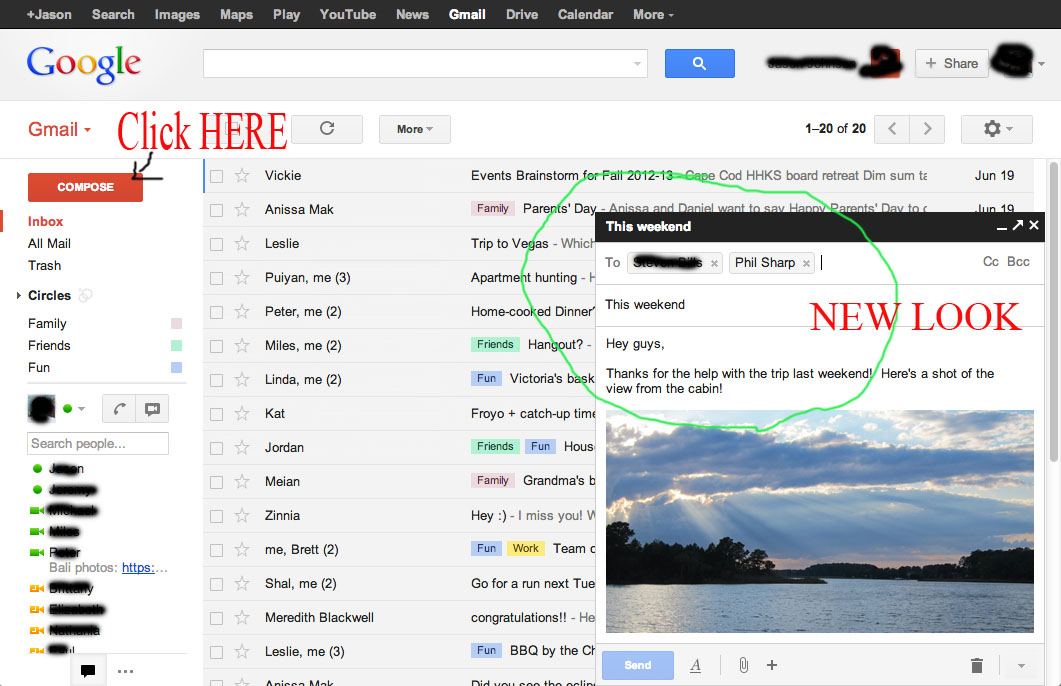Star the message from Leslie
Screen dimensions: 1061x686
[x=242, y=244]
